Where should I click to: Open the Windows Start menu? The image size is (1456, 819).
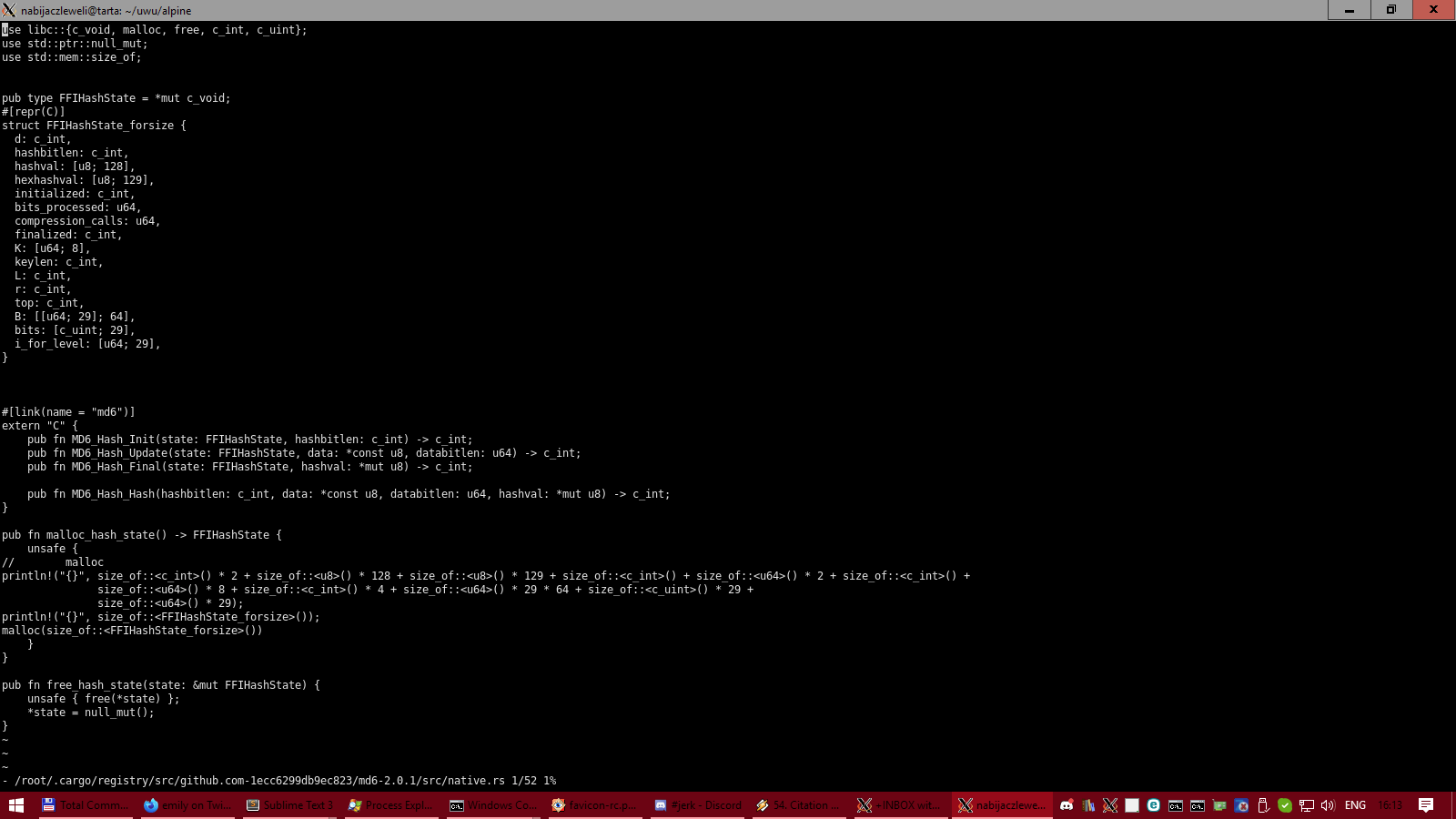(x=16, y=805)
